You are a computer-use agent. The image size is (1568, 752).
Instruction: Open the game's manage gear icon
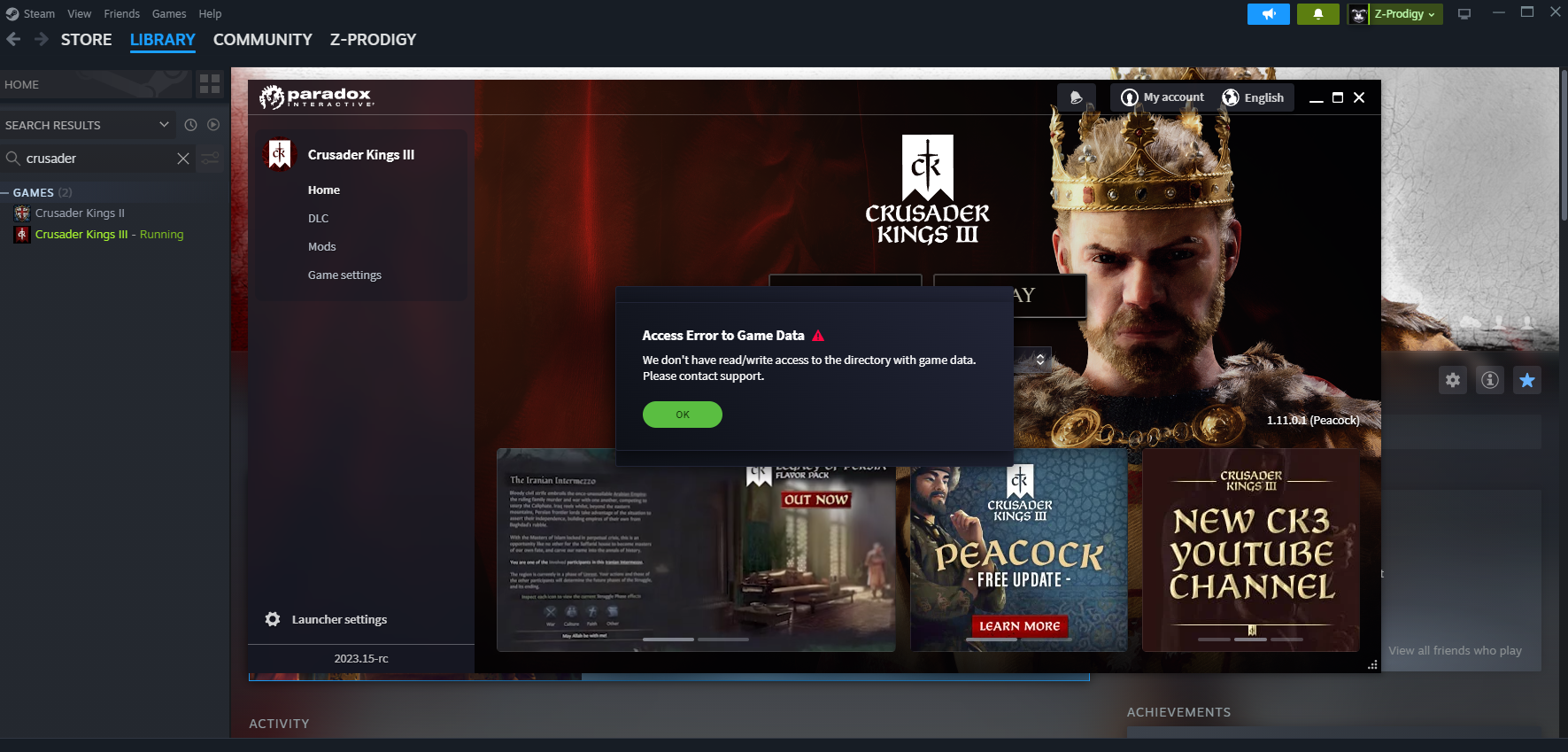(1453, 380)
